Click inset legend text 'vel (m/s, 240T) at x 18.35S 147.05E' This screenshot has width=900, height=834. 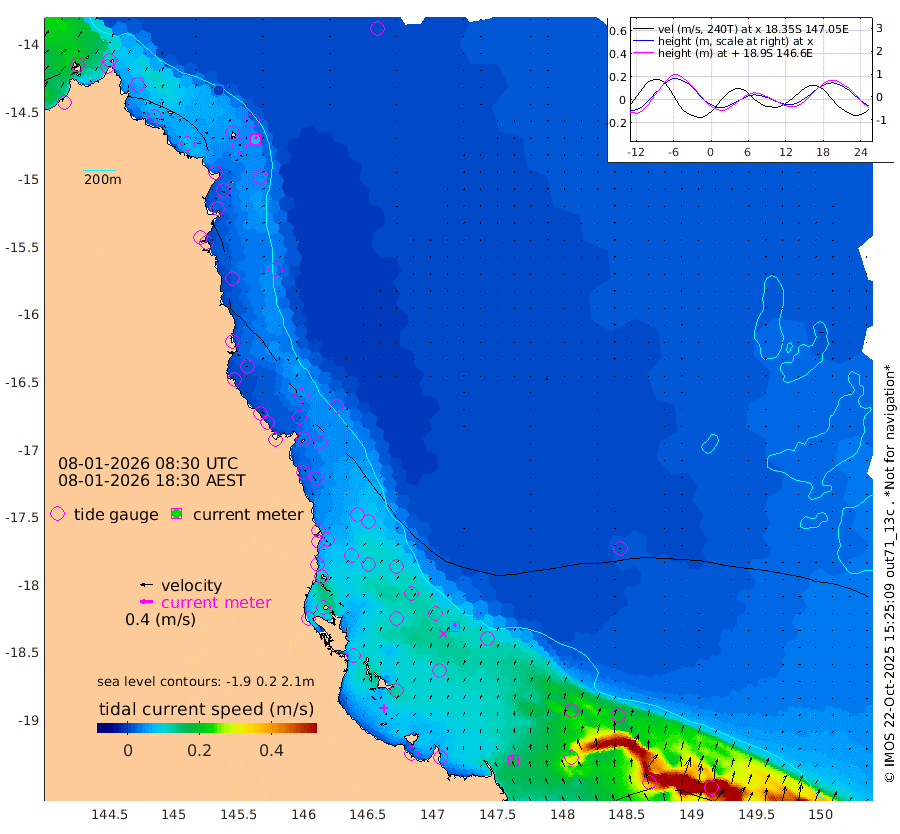click(x=753, y=29)
